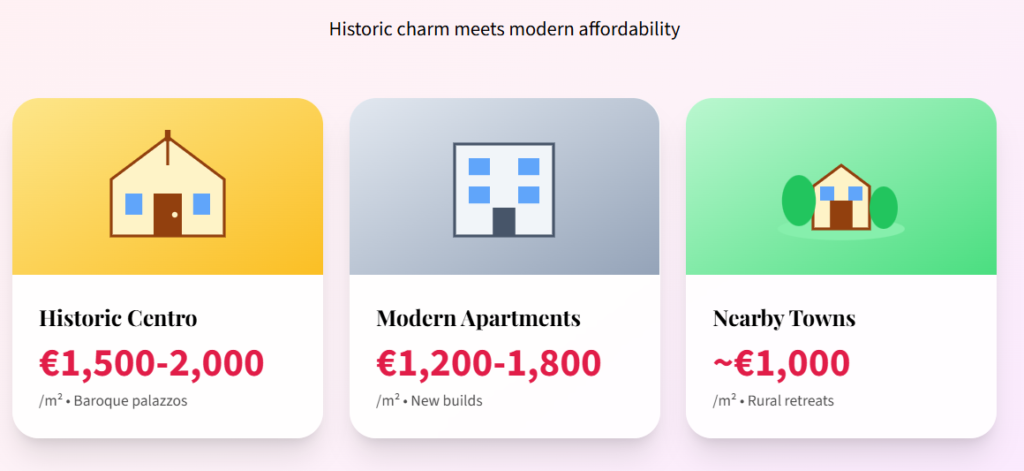Click the left blue window of the Historic Centro house
The image size is (1024, 471).
click(134, 203)
